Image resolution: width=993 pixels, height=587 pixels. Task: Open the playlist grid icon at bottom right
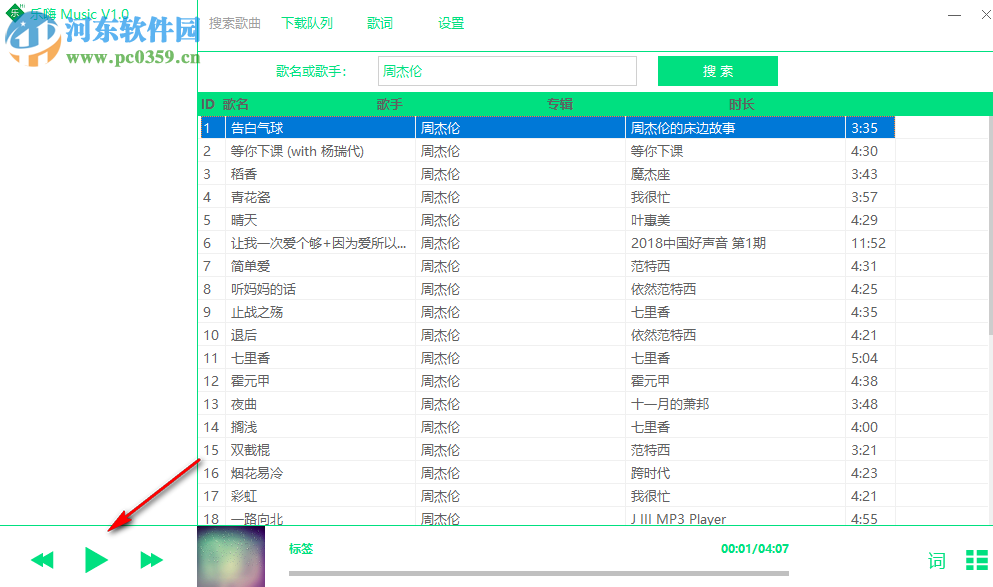(975, 560)
